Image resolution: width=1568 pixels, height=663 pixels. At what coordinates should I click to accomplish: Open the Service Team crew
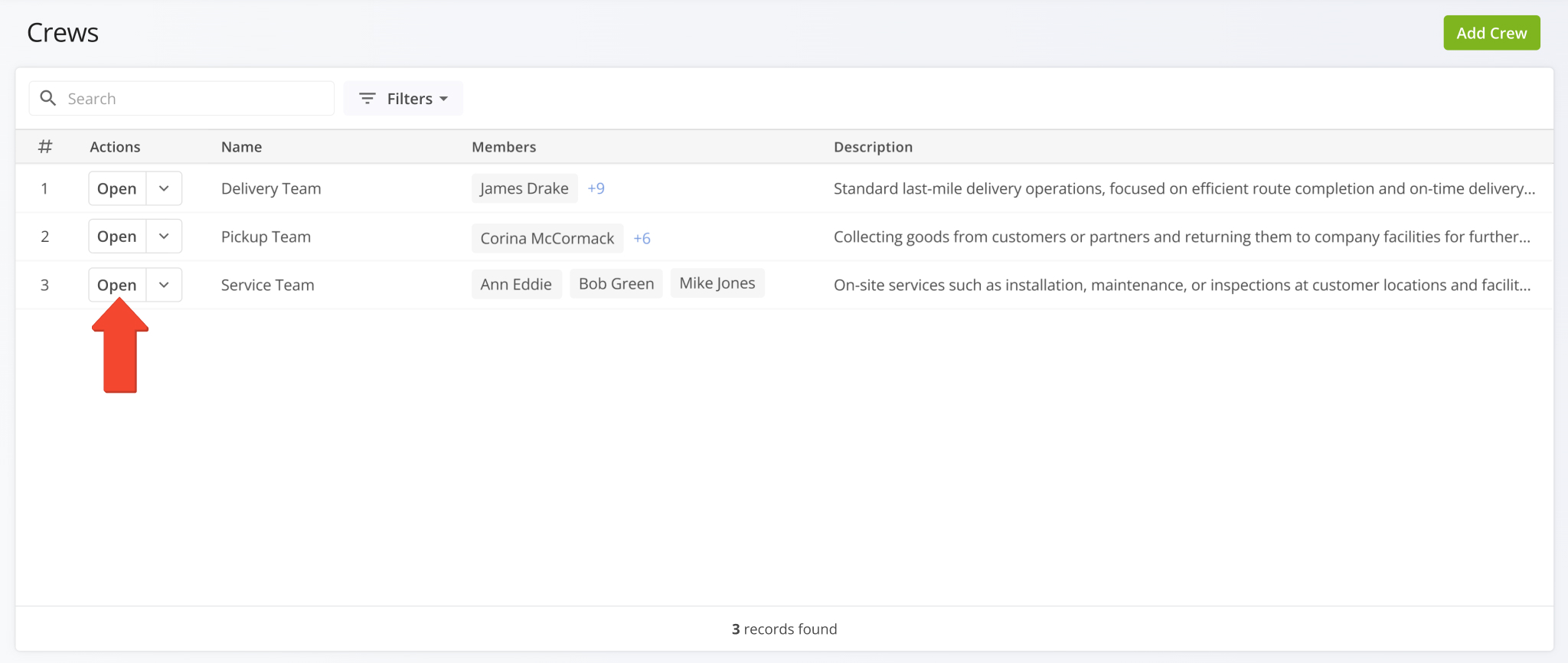[x=117, y=285]
